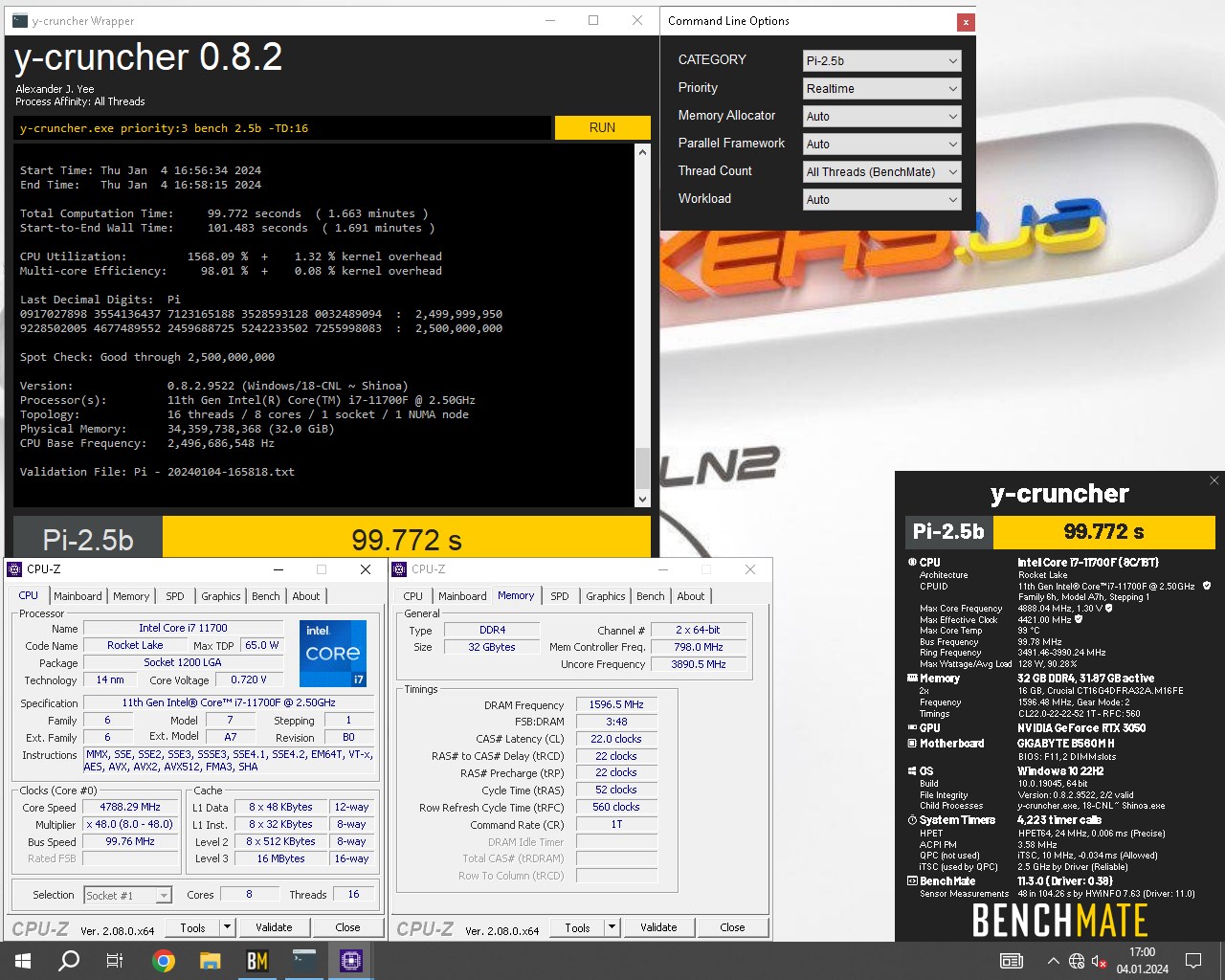This screenshot has height=980, width=1225.
Task: Click the yellow RUN button
Action: [x=602, y=127]
